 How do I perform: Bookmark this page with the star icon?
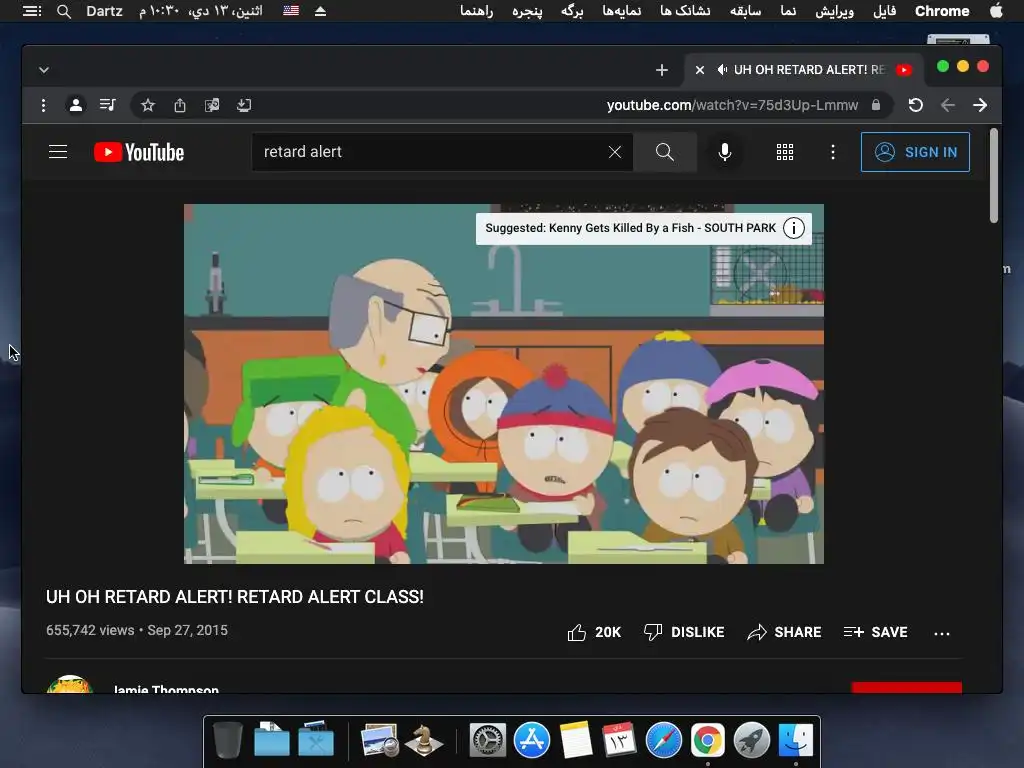pos(148,105)
